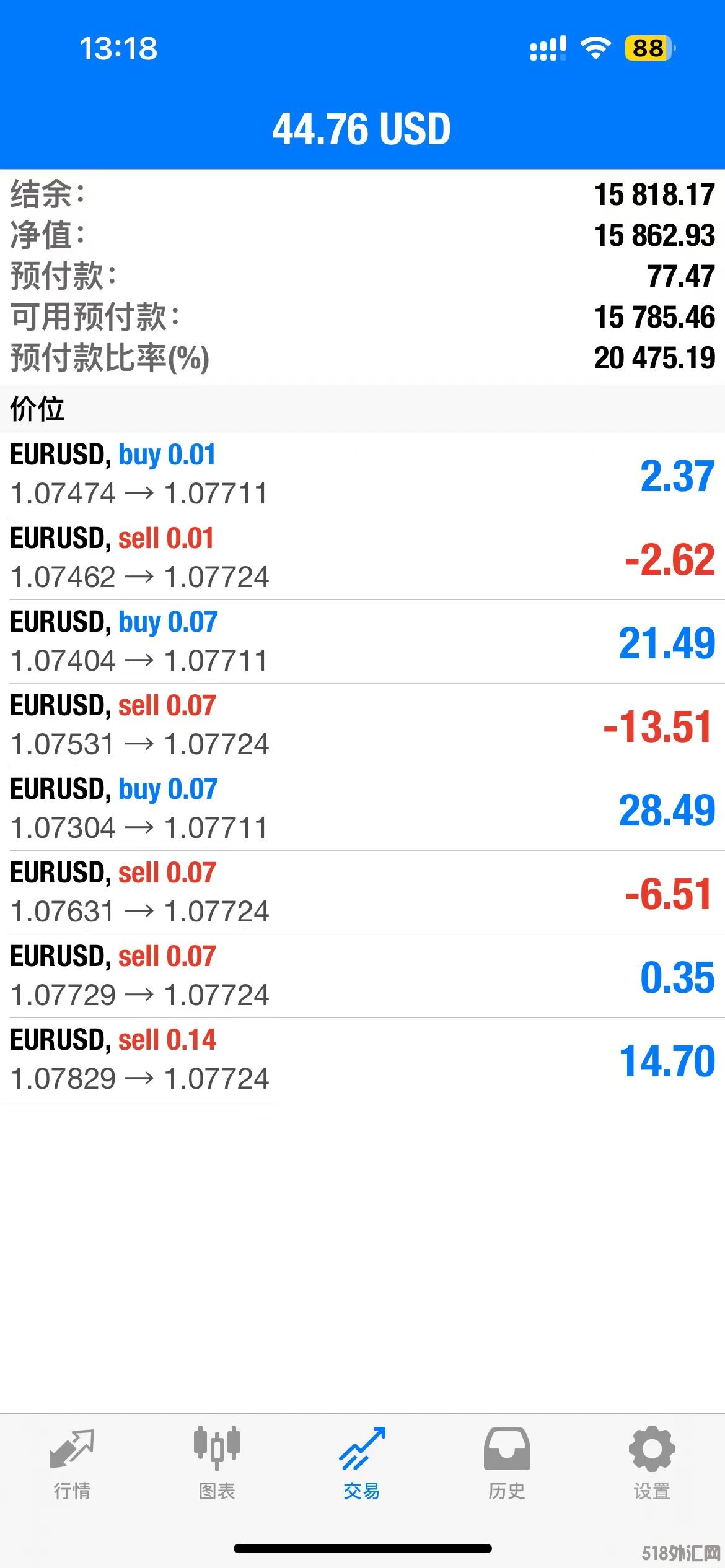Select the EURUSD sell 0.14 position
The height and width of the screenshot is (1568, 725).
click(362, 1060)
